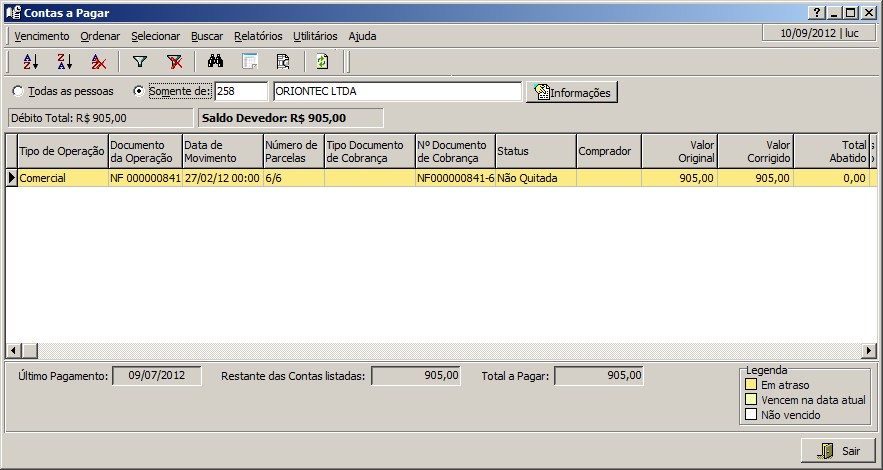
Task: Open the Vencimento menu
Action: (42, 36)
